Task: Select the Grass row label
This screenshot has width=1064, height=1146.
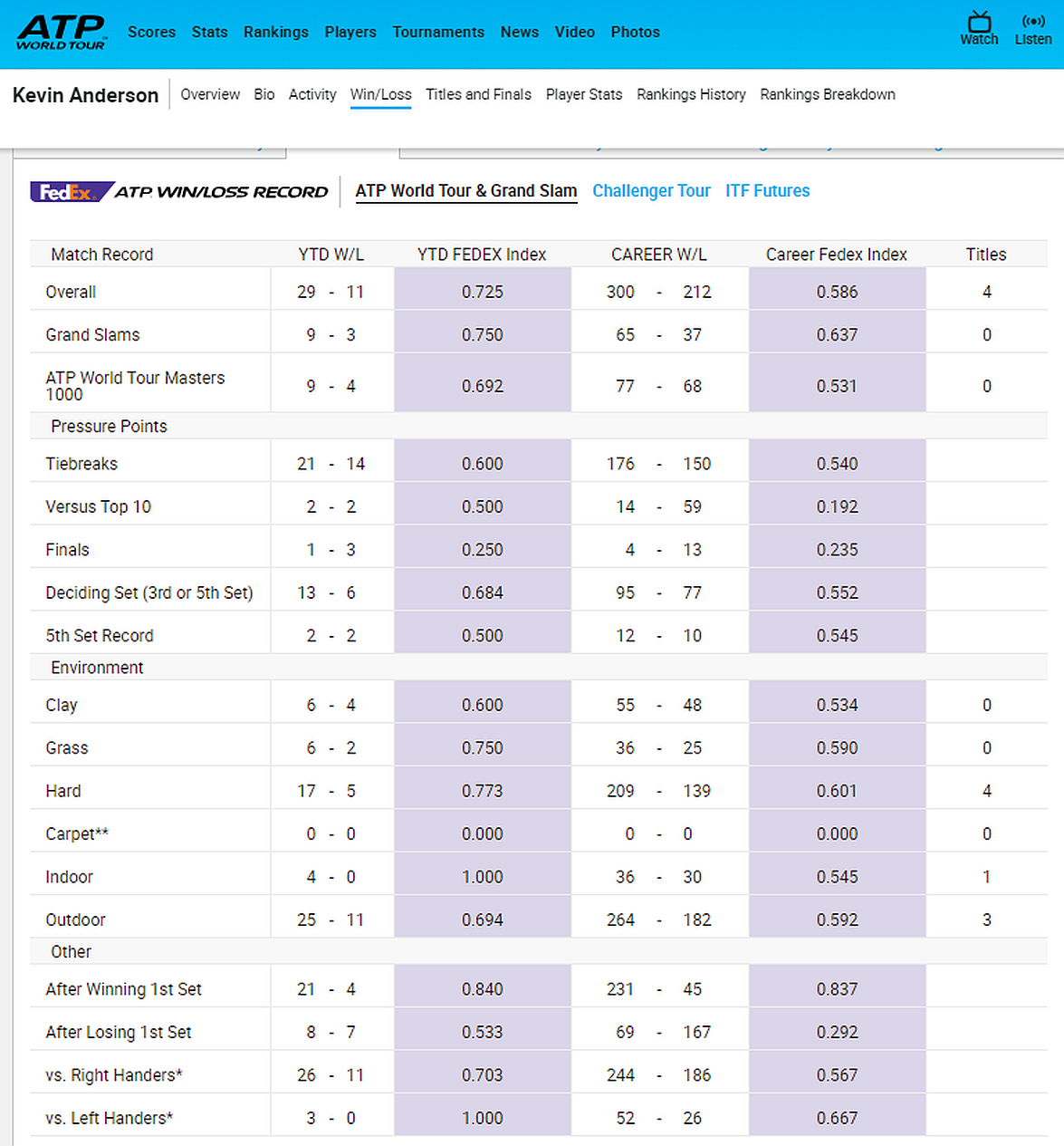Action: click(67, 748)
